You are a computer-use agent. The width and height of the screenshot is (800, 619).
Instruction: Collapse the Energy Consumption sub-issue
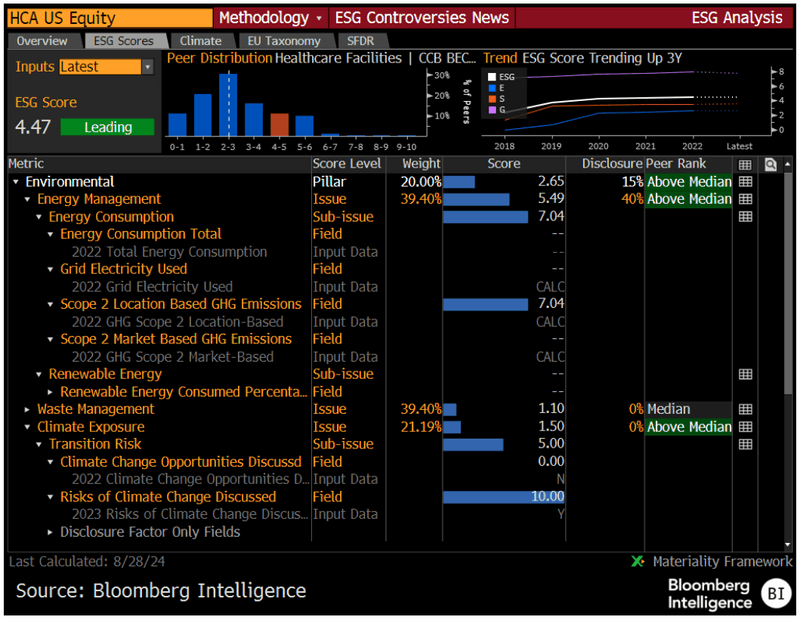click(x=39, y=217)
